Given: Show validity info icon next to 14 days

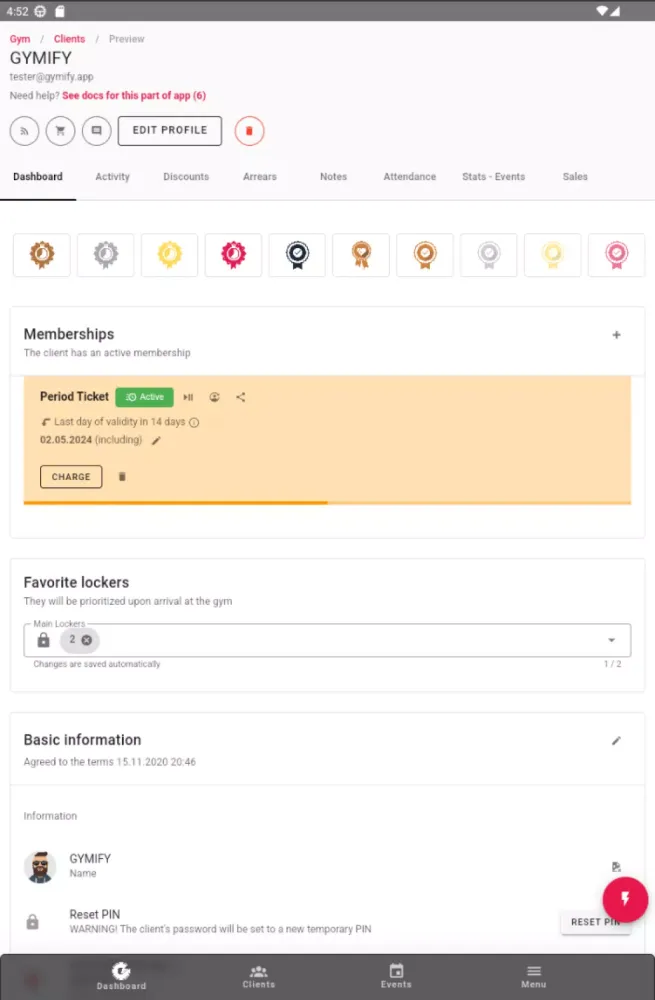Looking at the screenshot, I should pyautogui.click(x=195, y=422).
